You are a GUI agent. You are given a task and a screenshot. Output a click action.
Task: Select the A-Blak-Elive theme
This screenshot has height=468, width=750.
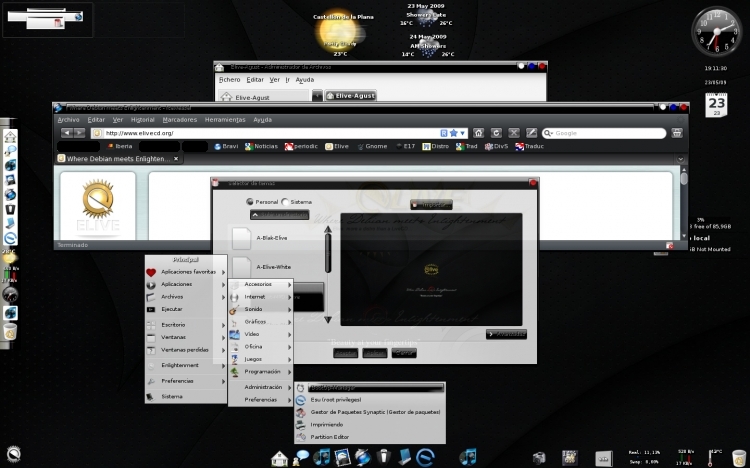[272, 238]
